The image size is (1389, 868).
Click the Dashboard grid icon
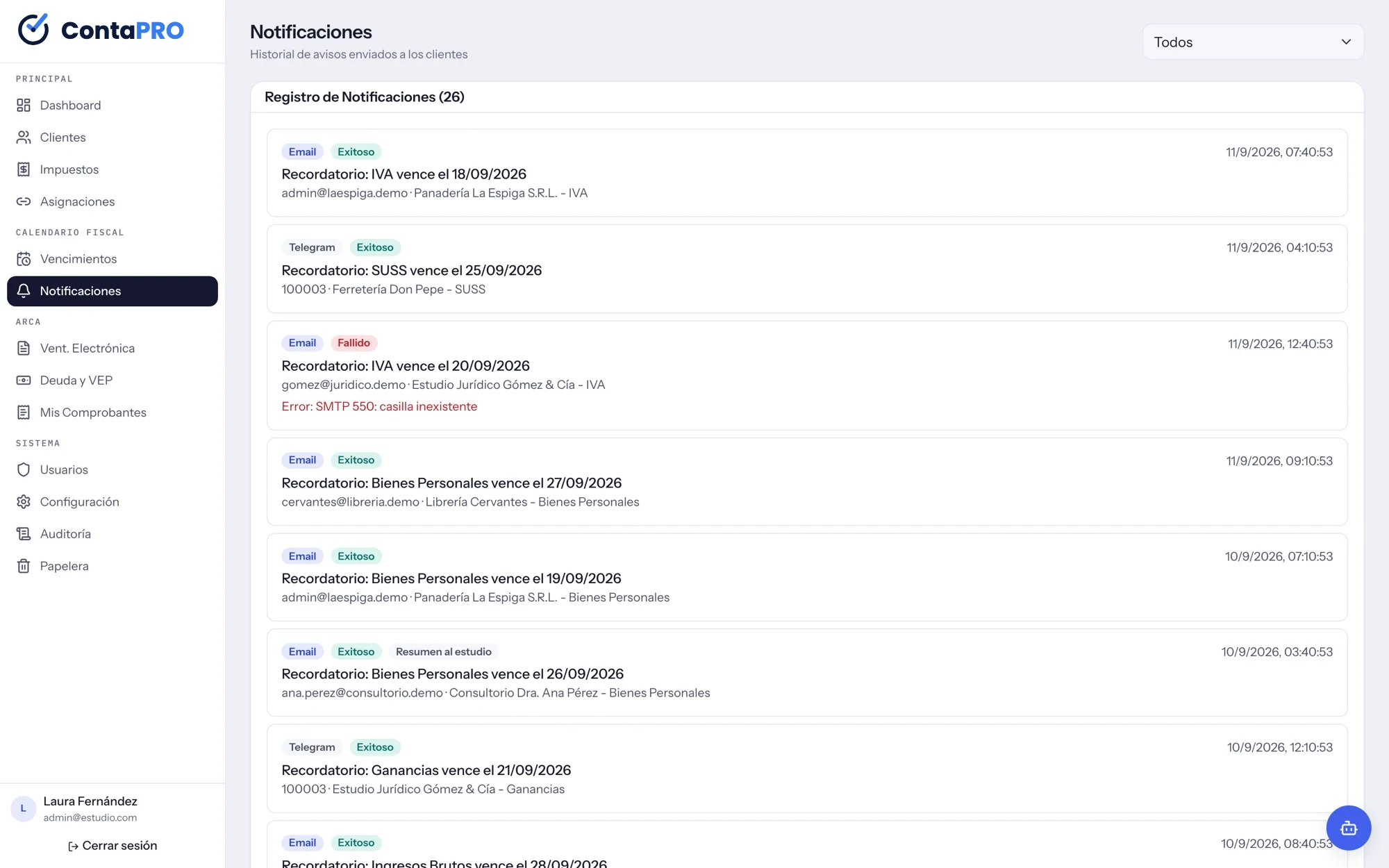tap(24, 105)
